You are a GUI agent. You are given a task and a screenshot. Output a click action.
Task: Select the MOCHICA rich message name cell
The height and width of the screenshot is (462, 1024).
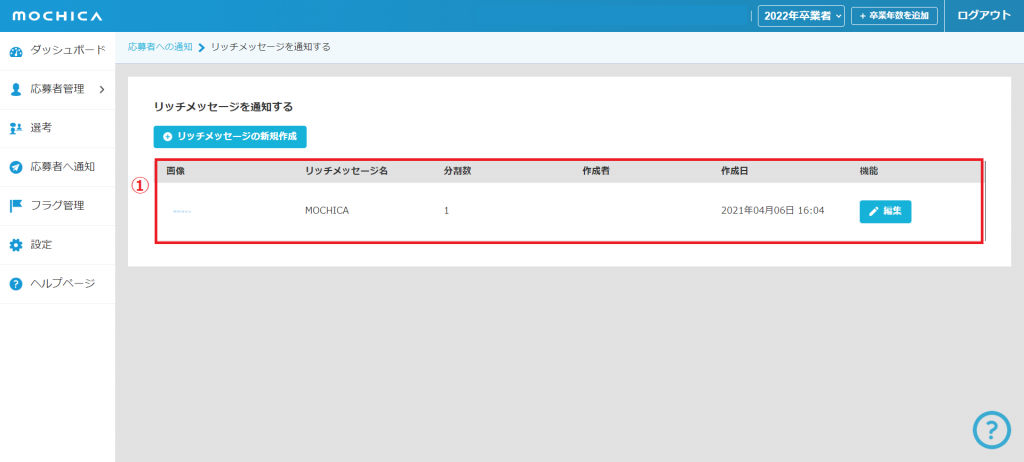coord(327,211)
